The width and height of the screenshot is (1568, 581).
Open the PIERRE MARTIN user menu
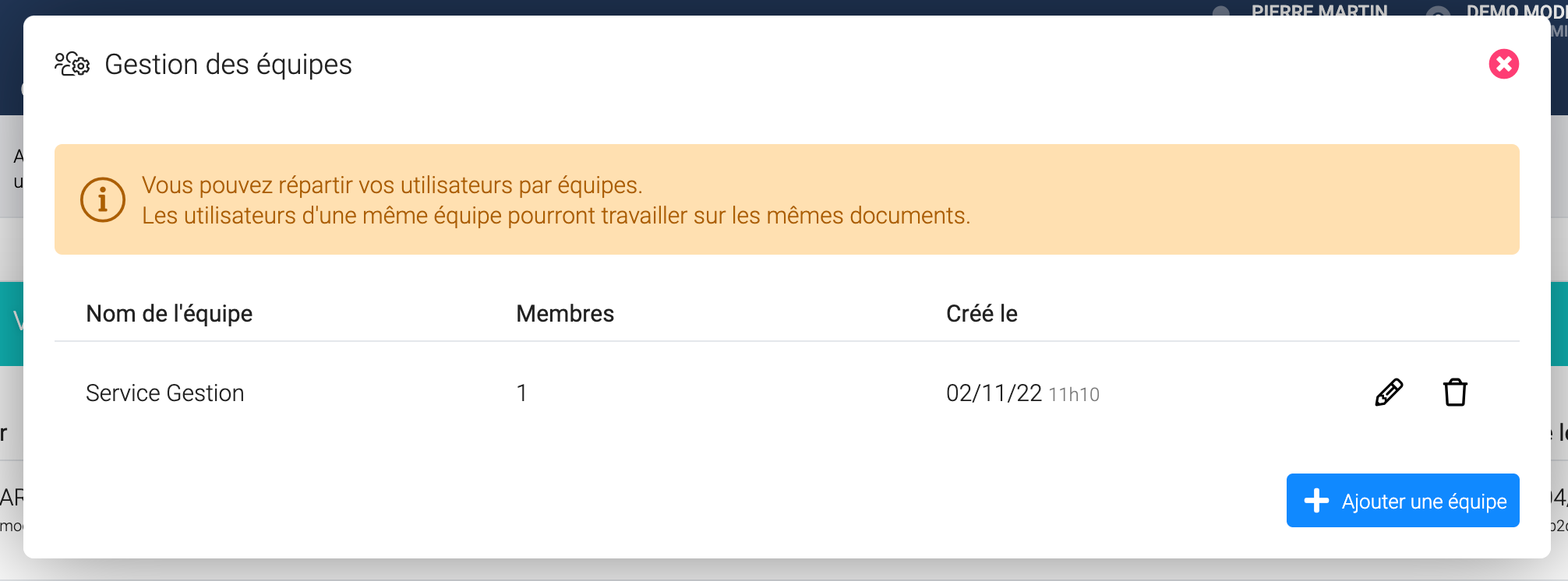click(x=1319, y=10)
